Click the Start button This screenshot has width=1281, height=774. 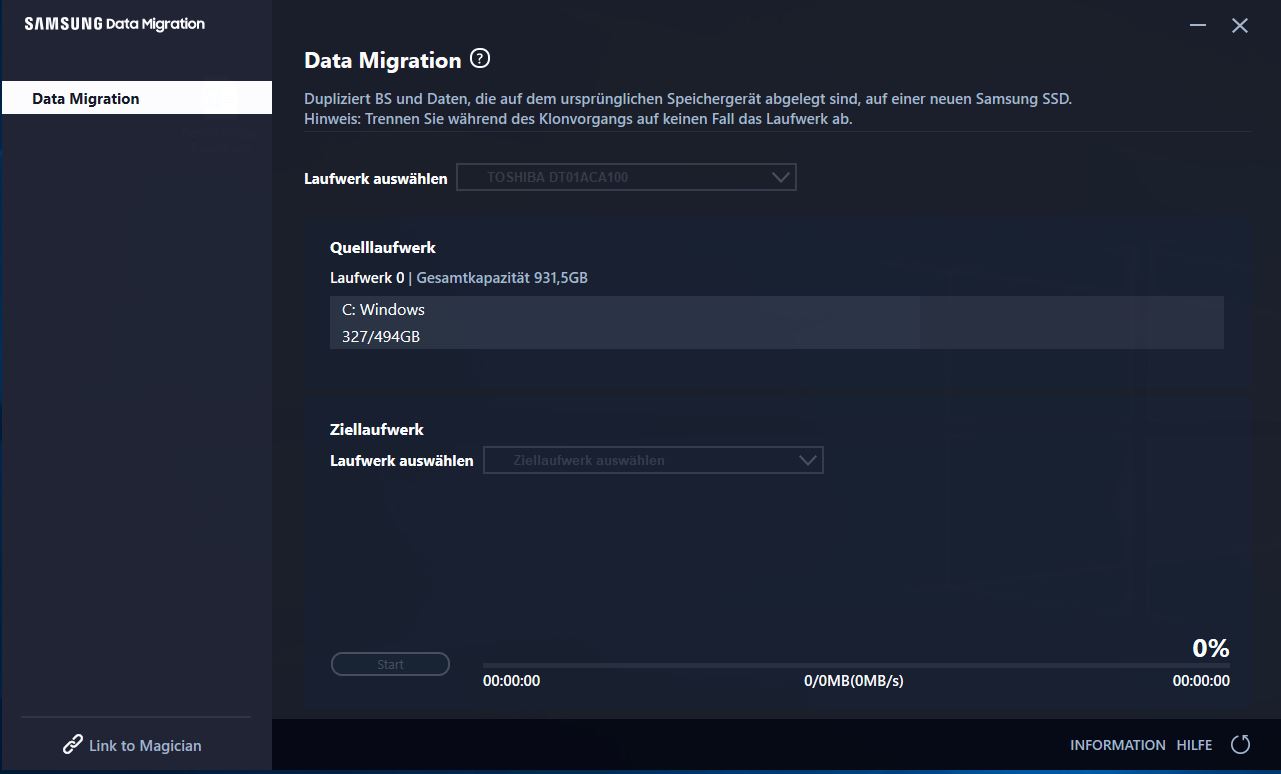(390, 664)
